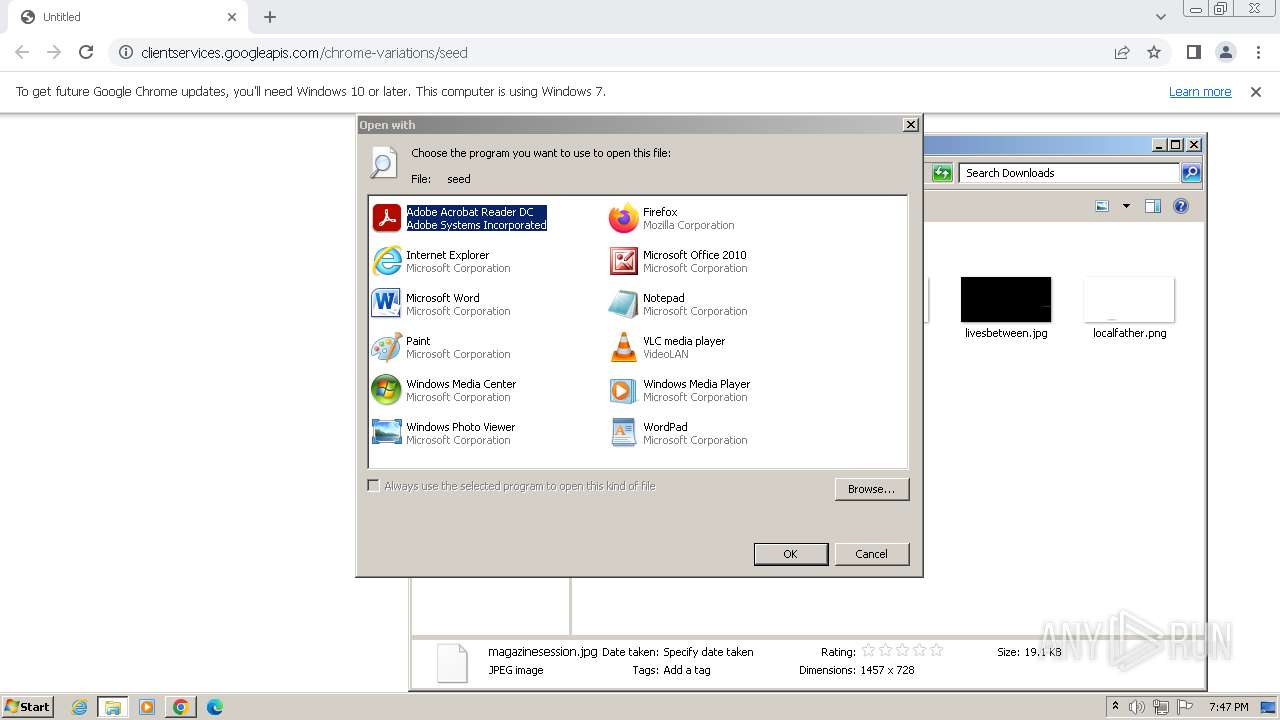1280x720 pixels.
Task: Click 'Add a tag' in details pane
Action: tap(687, 670)
